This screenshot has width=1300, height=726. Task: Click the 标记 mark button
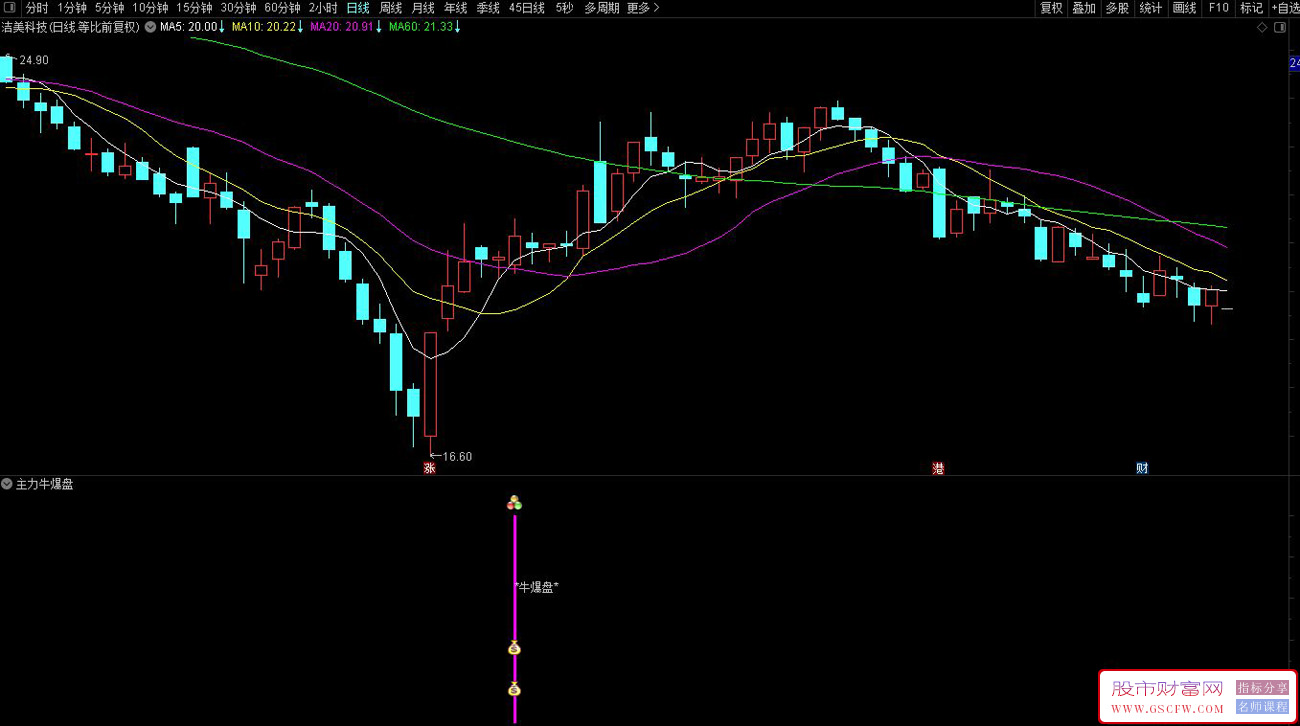(1251, 8)
